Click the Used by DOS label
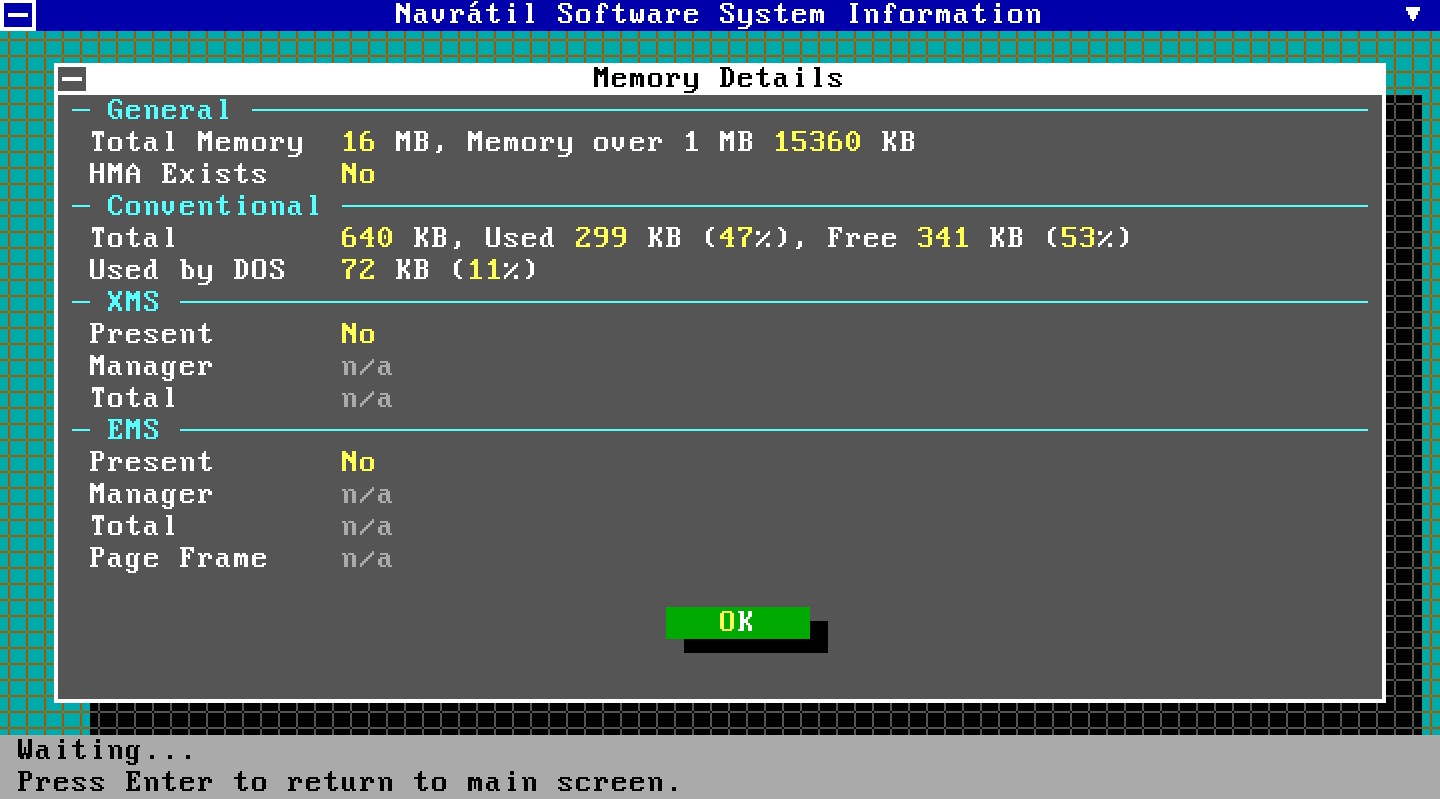 tap(187, 270)
